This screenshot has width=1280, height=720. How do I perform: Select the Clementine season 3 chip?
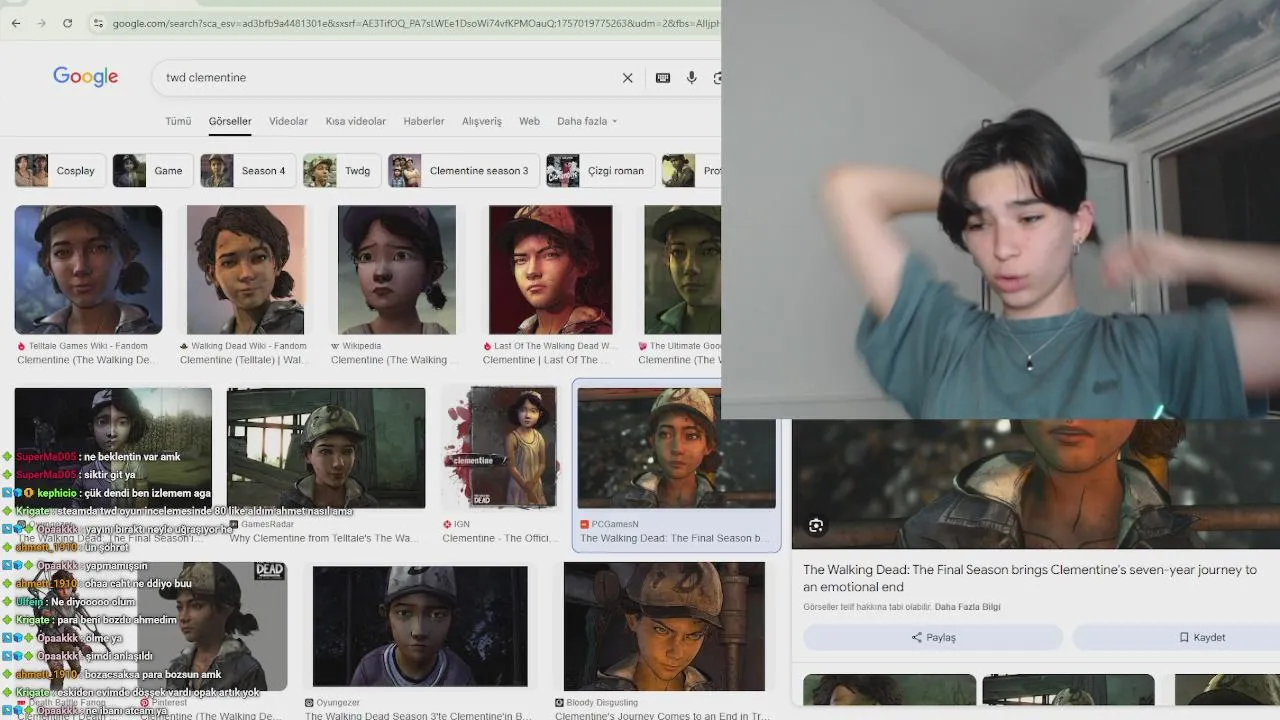[x=463, y=171]
